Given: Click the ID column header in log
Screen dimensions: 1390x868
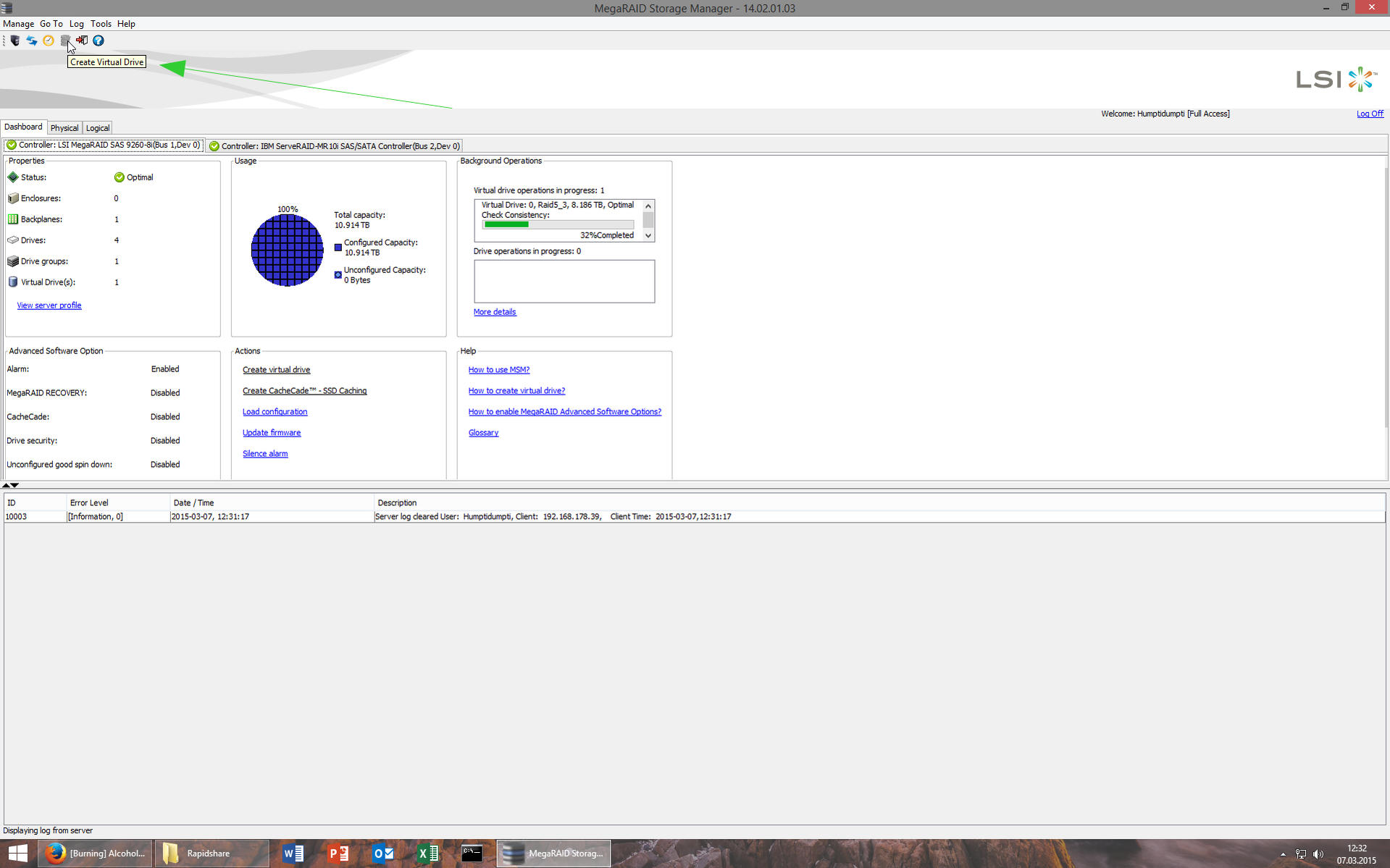Looking at the screenshot, I should tap(35, 502).
